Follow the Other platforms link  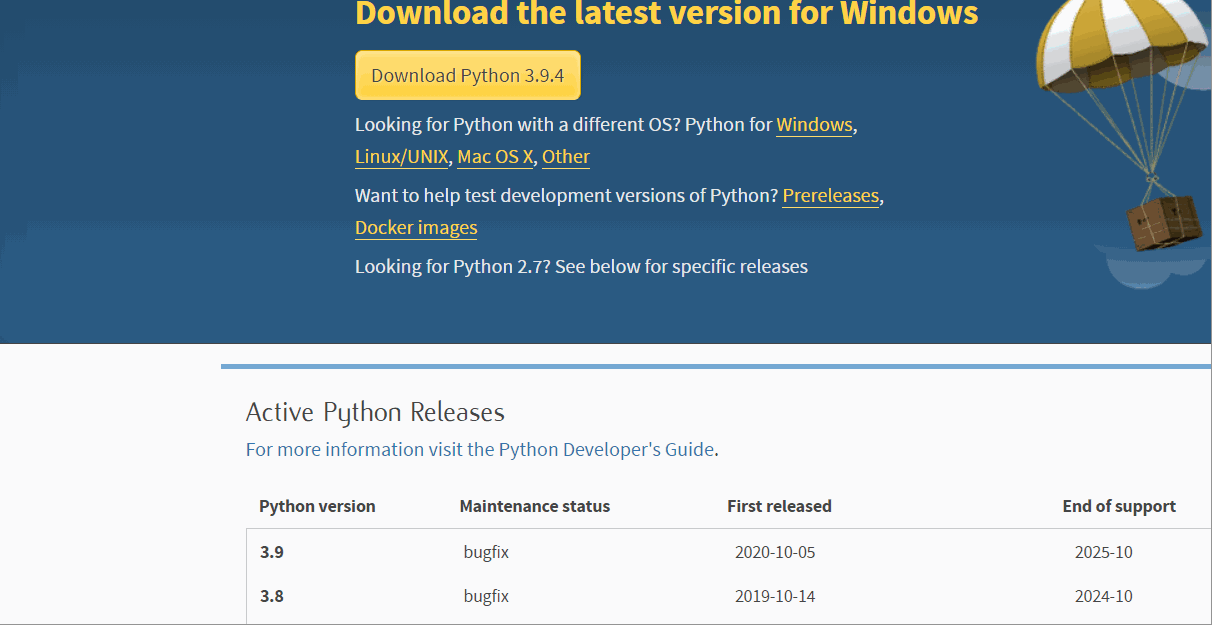tap(566, 157)
